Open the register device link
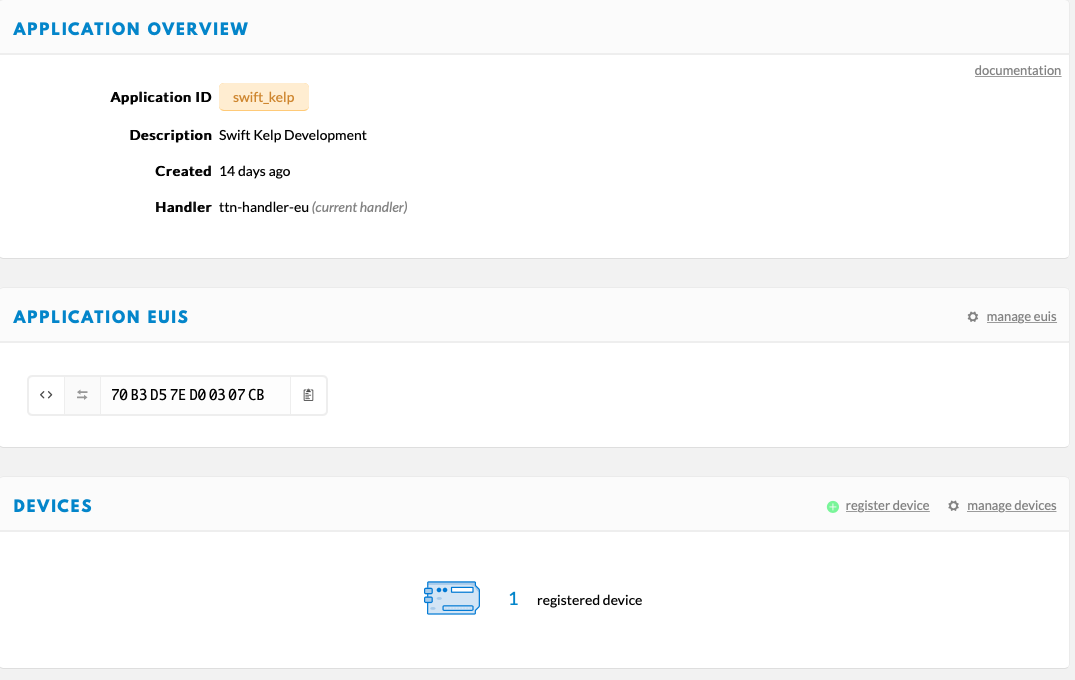Viewport: 1075px width, 680px height. tap(887, 506)
